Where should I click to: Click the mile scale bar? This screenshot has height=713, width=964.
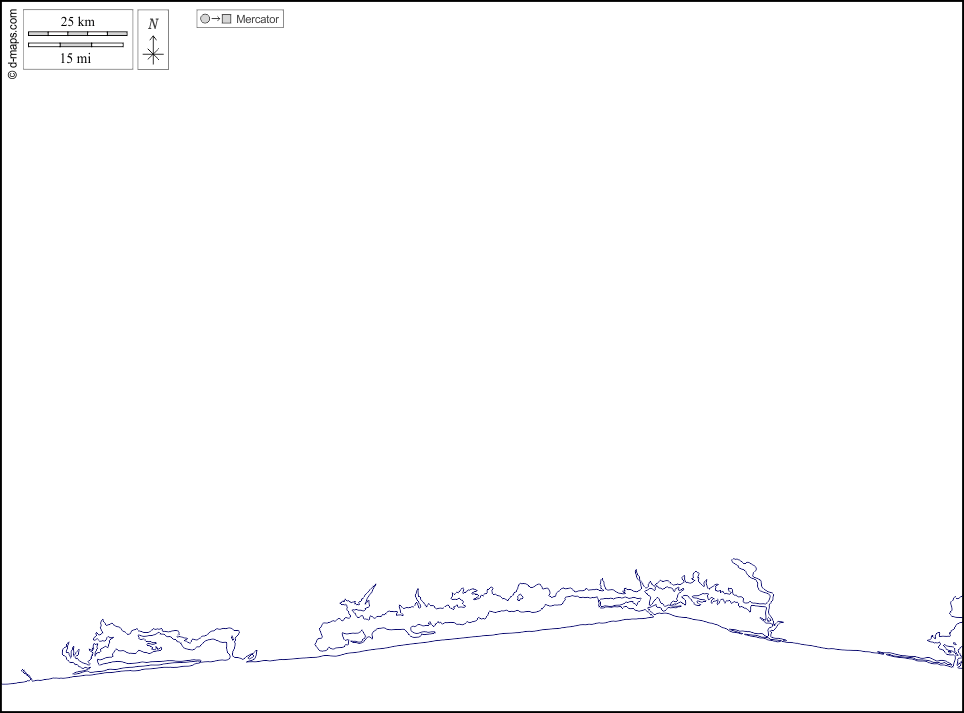click(x=75, y=44)
